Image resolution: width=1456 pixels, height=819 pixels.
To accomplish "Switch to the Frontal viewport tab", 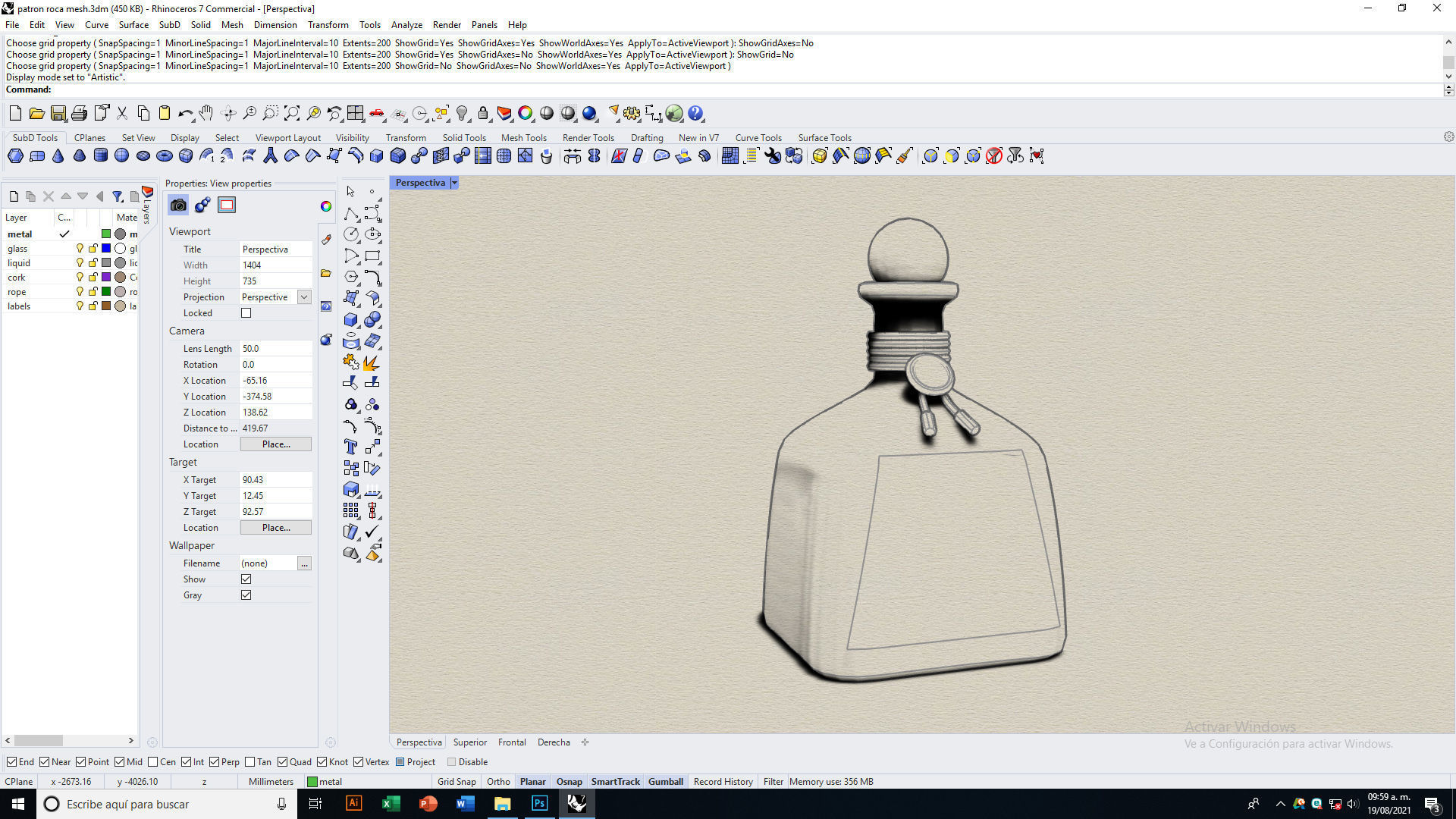I will [512, 742].
